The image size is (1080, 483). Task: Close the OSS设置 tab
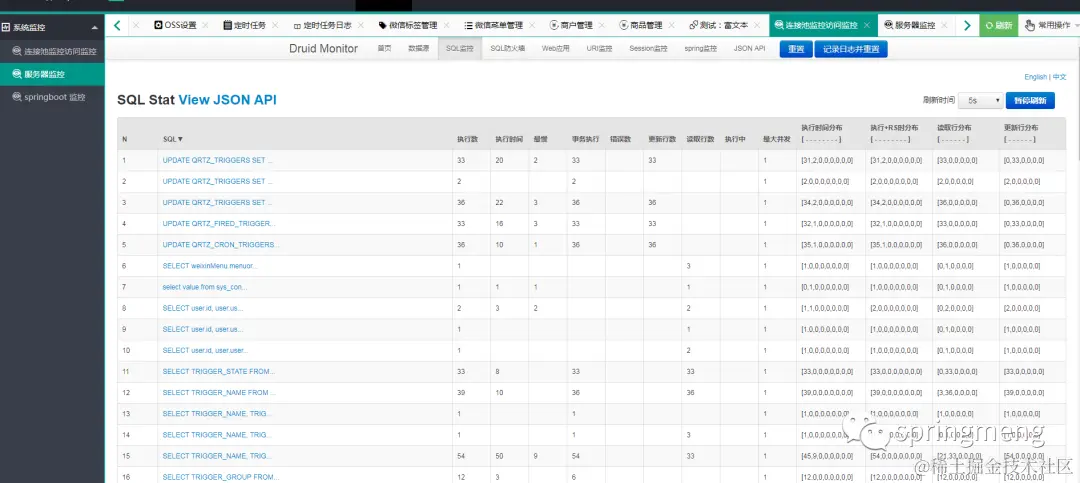205,25
